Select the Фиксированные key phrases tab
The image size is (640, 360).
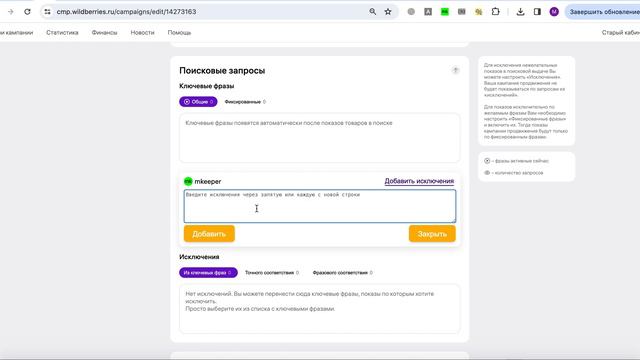pyautogui.click(x=245, y=102)
